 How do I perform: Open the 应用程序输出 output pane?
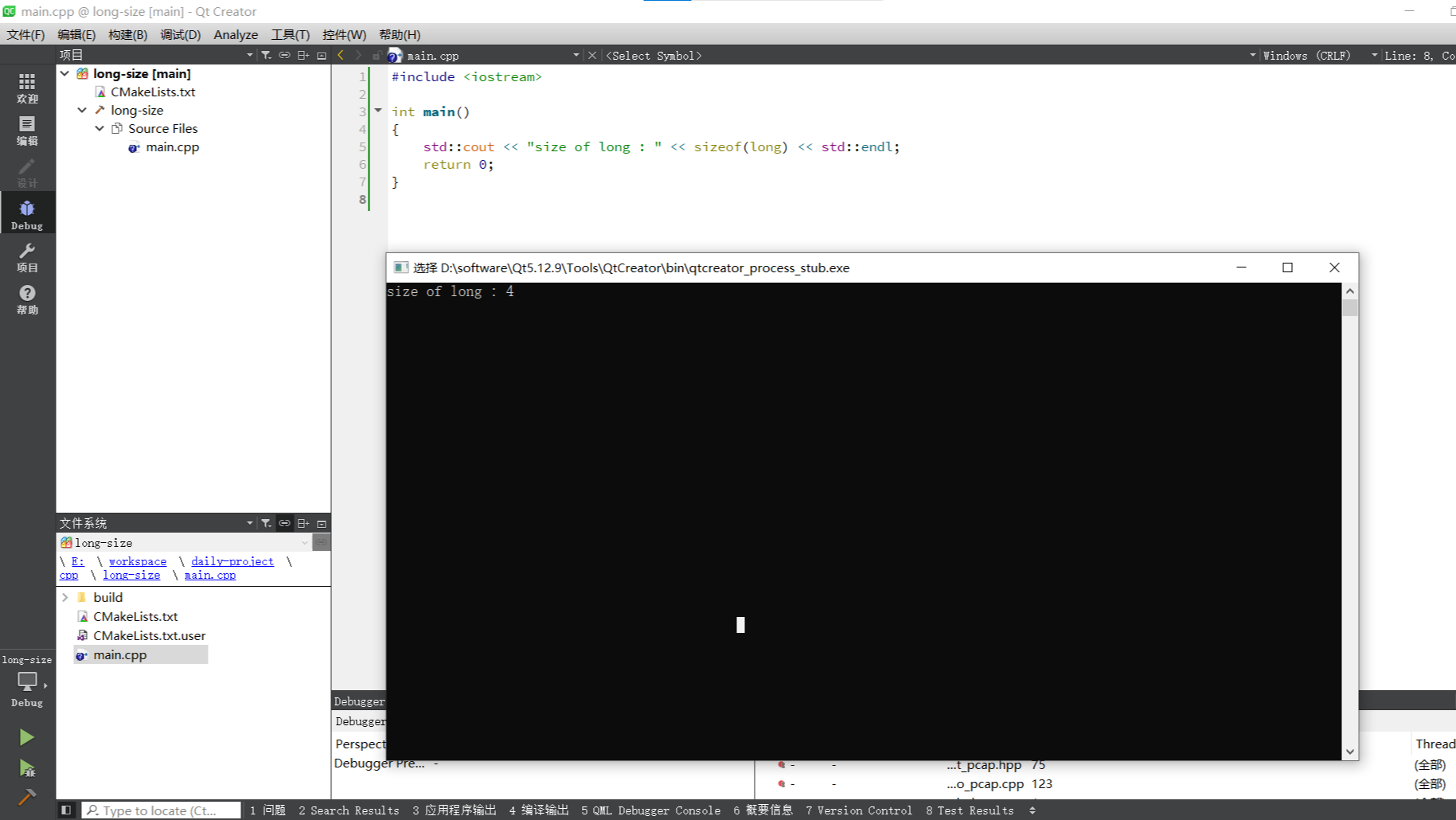tap(454, 810)
